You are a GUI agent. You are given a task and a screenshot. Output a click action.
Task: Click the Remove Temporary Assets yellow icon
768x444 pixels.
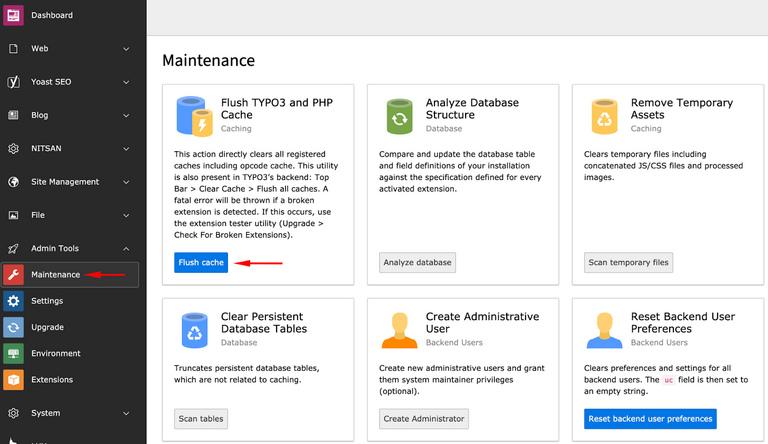[x=604, y=116]
